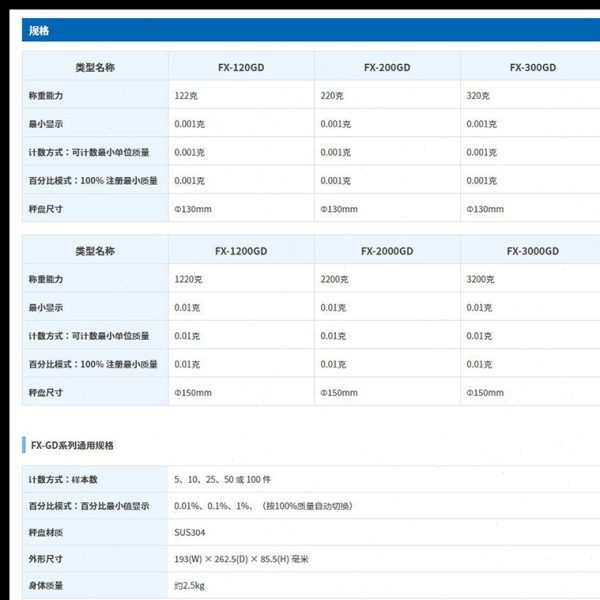
Task: Click the 规格 section header bar
Action: pyautogui.click(x=311, y=30)
